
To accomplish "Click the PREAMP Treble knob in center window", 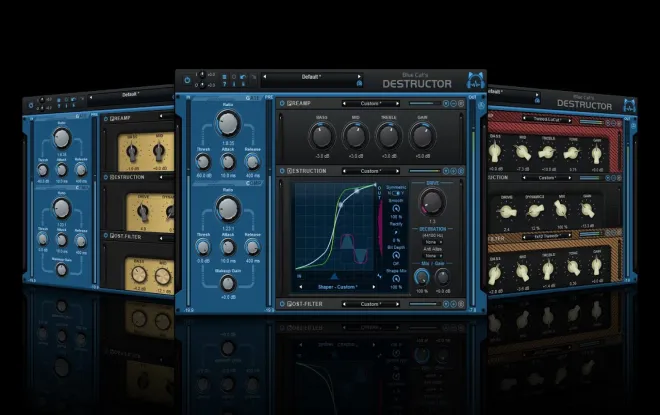I will point(389,136).
